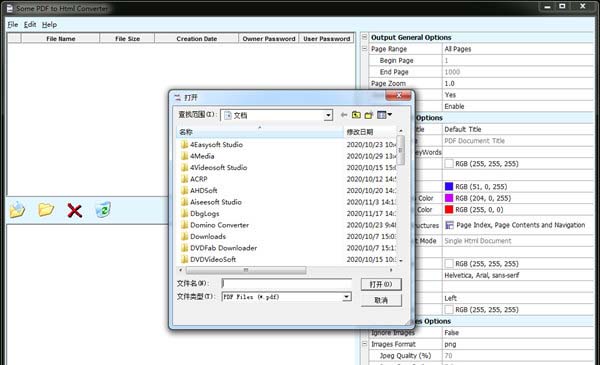
Task: Click the Helvetica, Arial, sans-serif value
Action: [481, 275]
